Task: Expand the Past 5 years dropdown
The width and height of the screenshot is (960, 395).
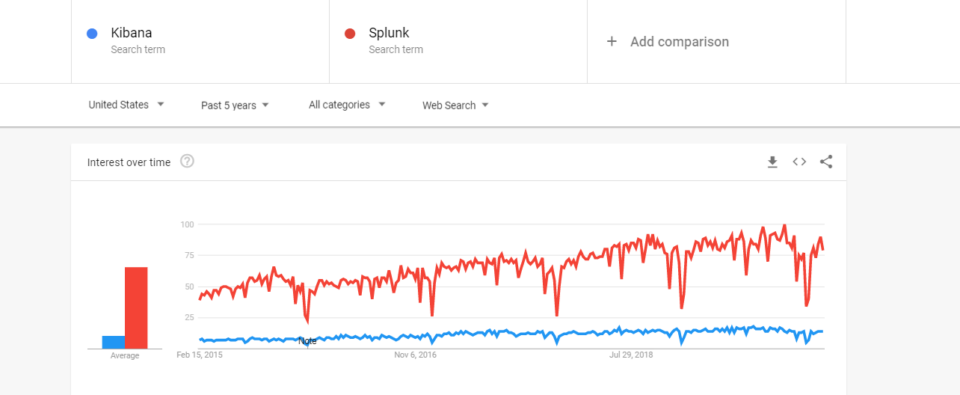Action: coord(235,105)
